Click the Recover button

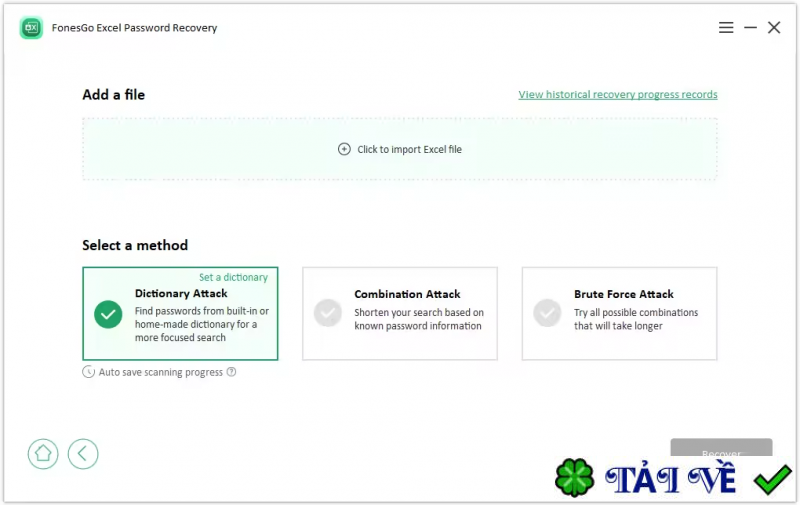point(721,448)
